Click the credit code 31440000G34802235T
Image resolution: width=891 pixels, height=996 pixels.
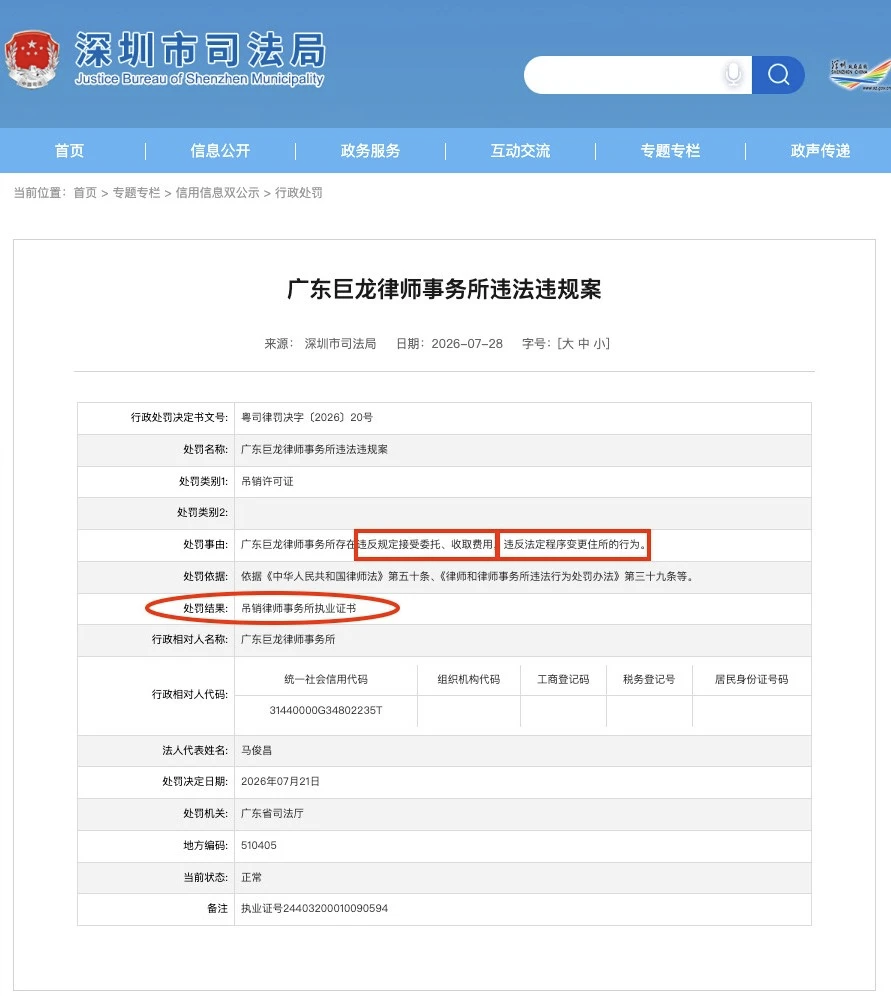point(326,710)
